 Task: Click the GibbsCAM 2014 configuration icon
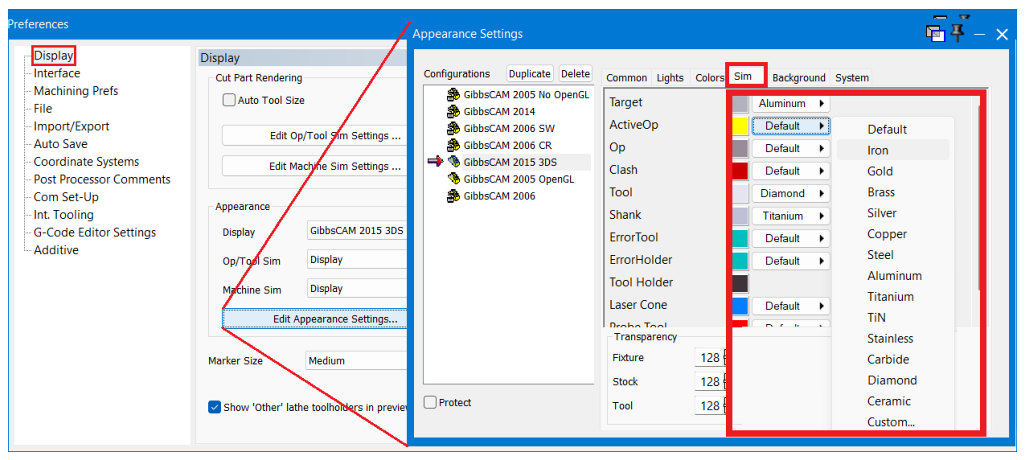453,112
